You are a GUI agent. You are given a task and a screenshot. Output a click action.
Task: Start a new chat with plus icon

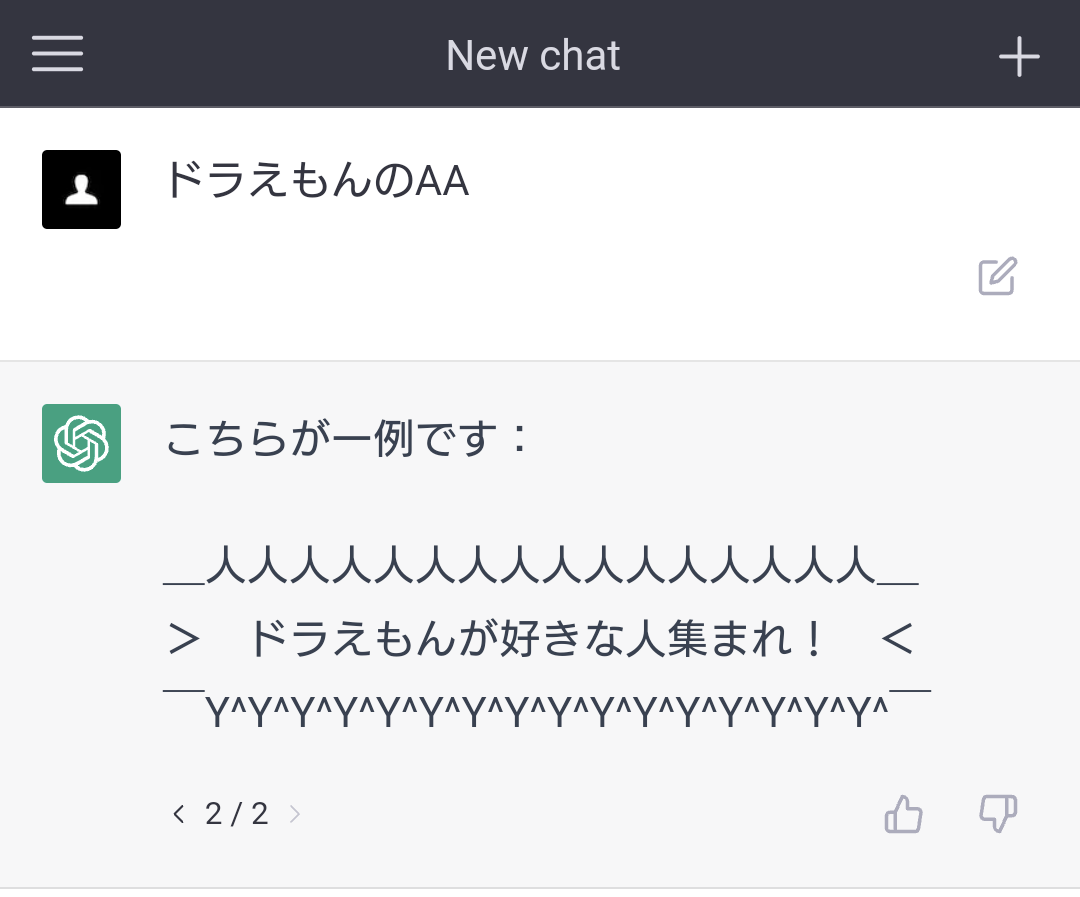pos(1019,56)
